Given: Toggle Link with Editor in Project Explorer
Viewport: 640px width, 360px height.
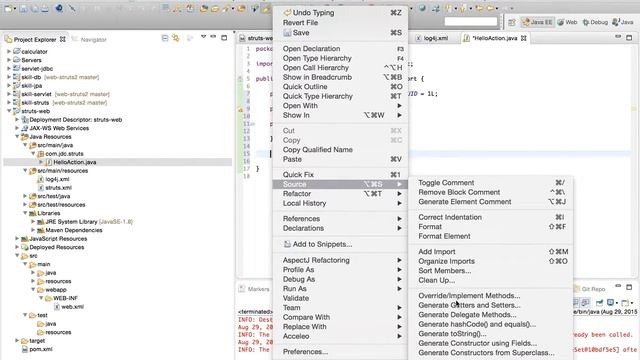Looking at the screenshot, I should click(x=176, y=38).
